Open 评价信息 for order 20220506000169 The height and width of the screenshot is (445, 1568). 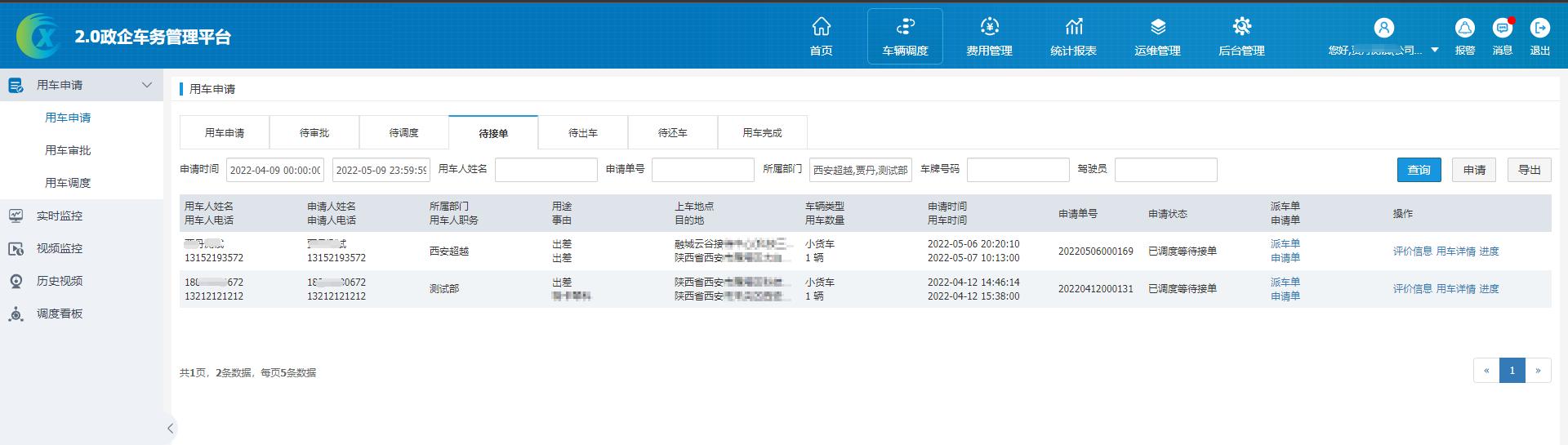[1413, 251]
